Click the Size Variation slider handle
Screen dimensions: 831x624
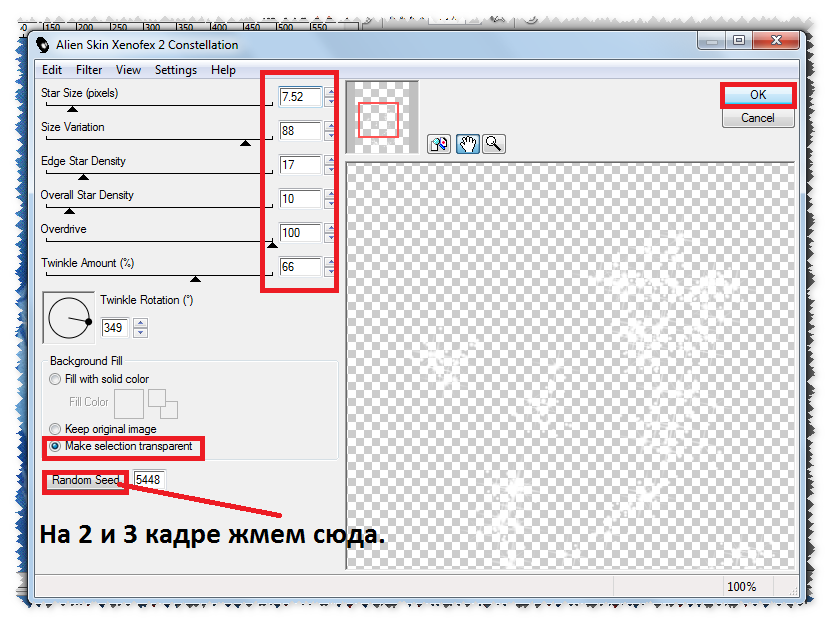(x=245, y=143)
